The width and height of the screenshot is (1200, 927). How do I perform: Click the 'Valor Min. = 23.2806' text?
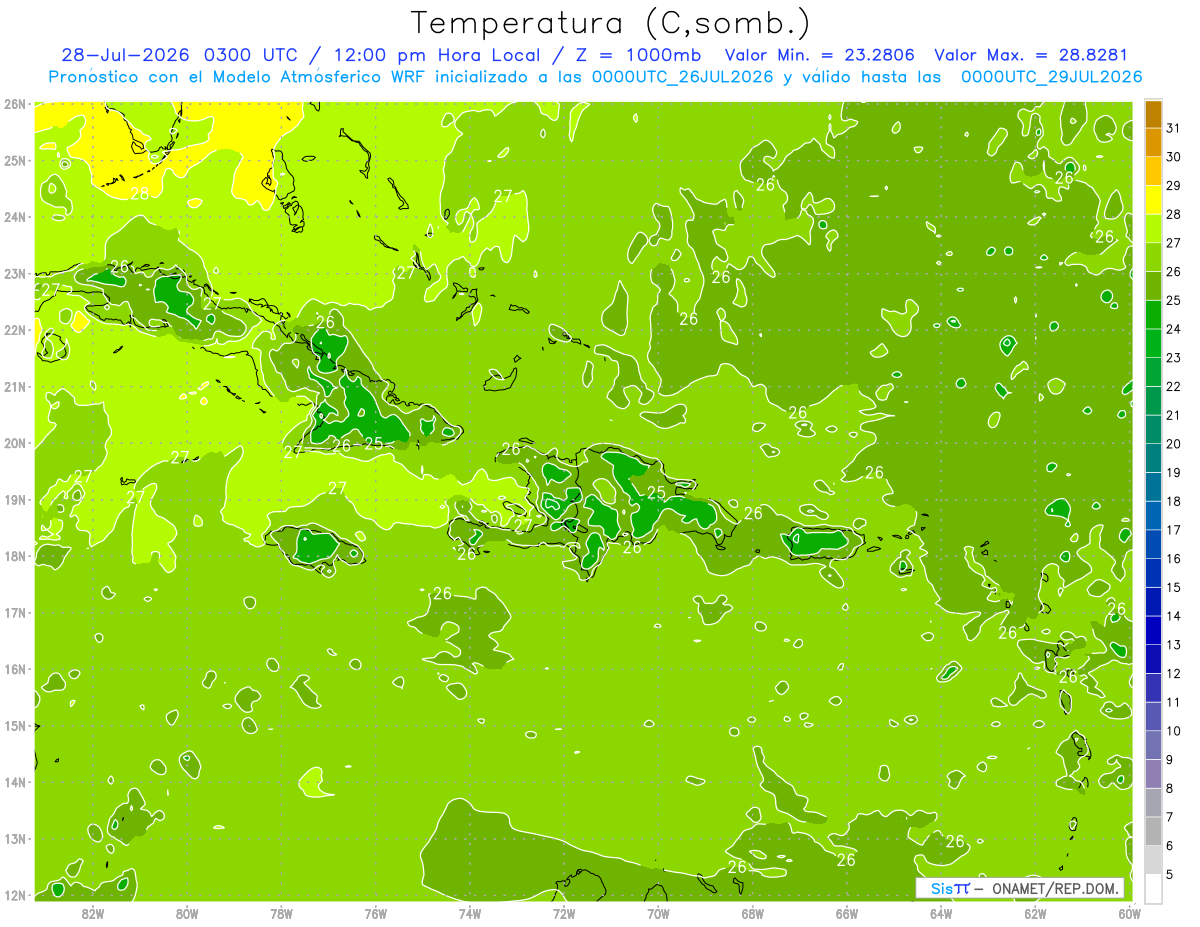point(818,55)
